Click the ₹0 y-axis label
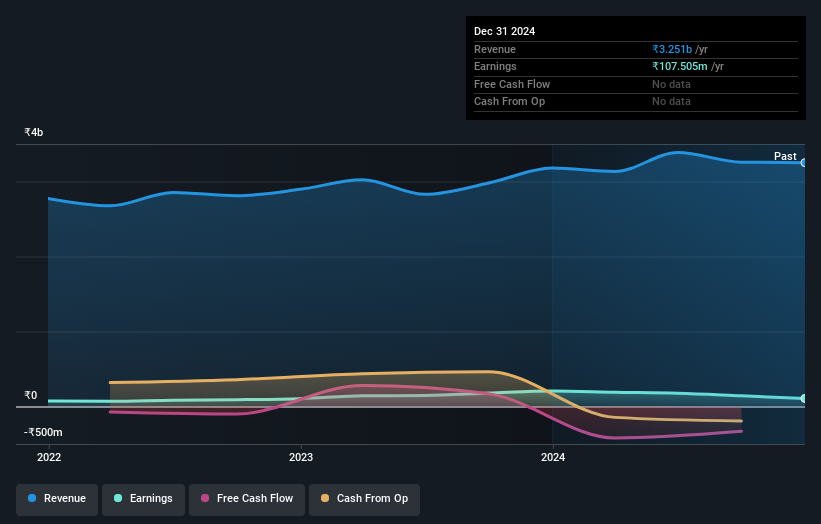The width and height of the screenshot is (821, 524). pyautogui.click(x=30, y=395)
